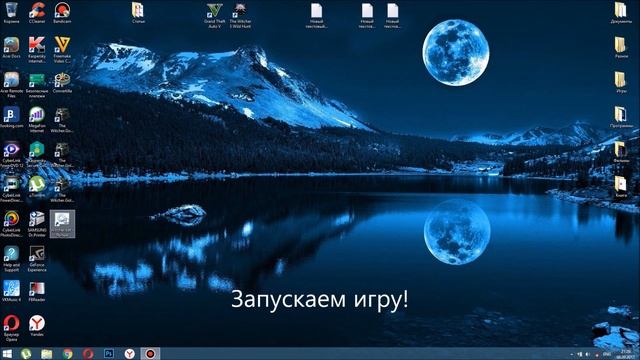This screenshot has width=640, height=360.
Task: Select the CyberLink PhotoDirector shortcut
Action: pos(11,224)
